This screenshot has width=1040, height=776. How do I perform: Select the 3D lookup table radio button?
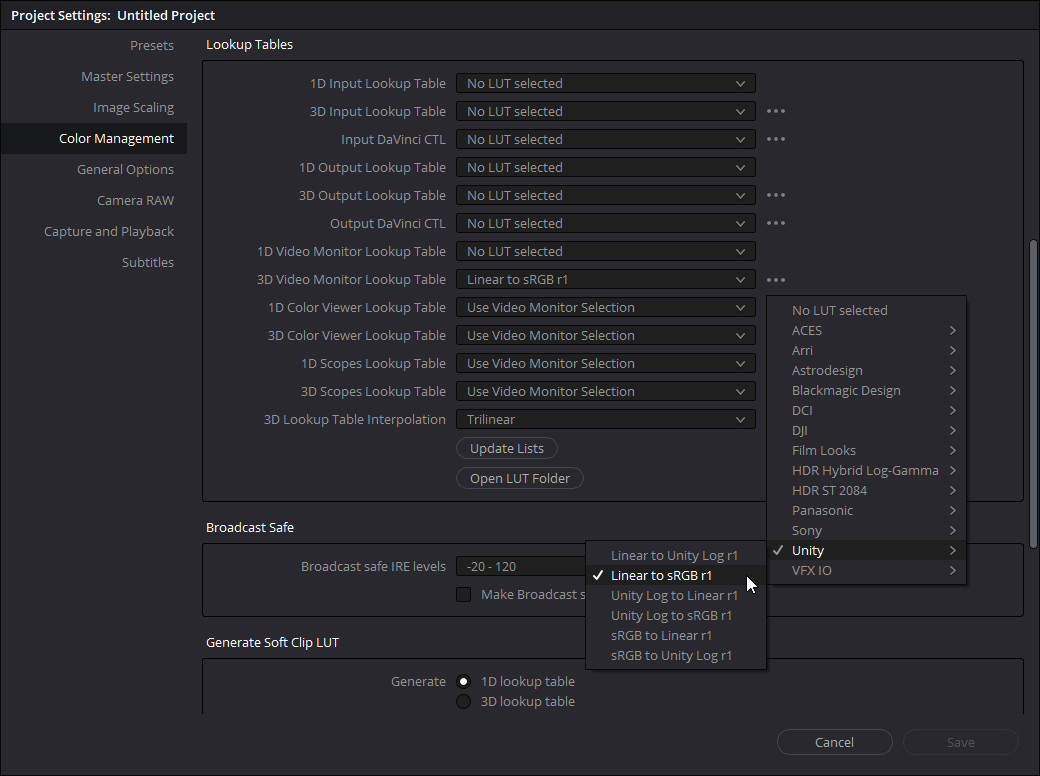coord(463,701)
